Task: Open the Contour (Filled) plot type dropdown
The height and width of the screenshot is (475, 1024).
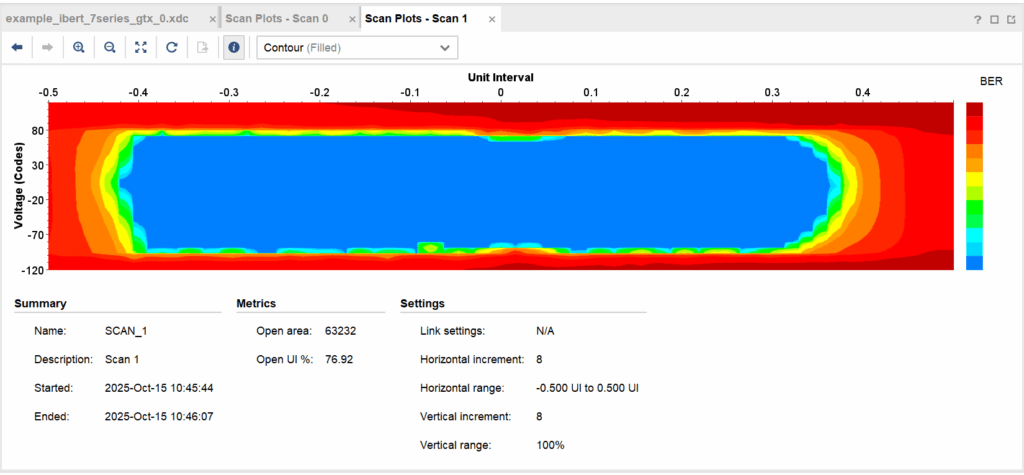Action: pos(357,47)
